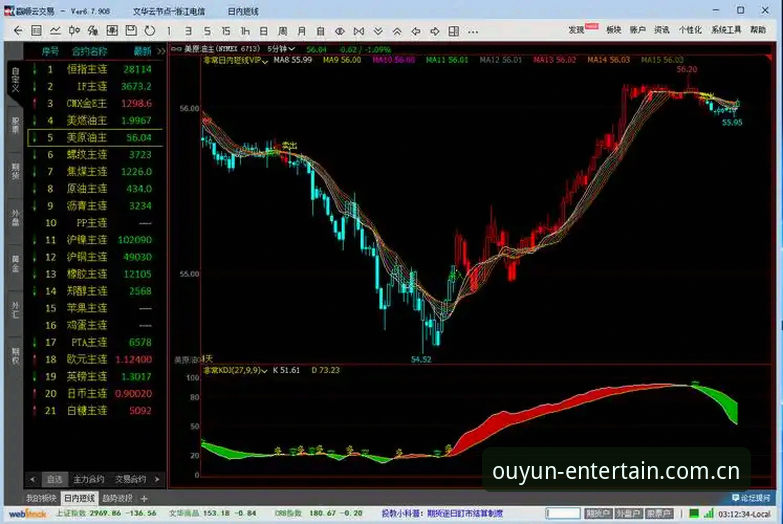Click the 期账户 button in status bar

pos(598,513)
